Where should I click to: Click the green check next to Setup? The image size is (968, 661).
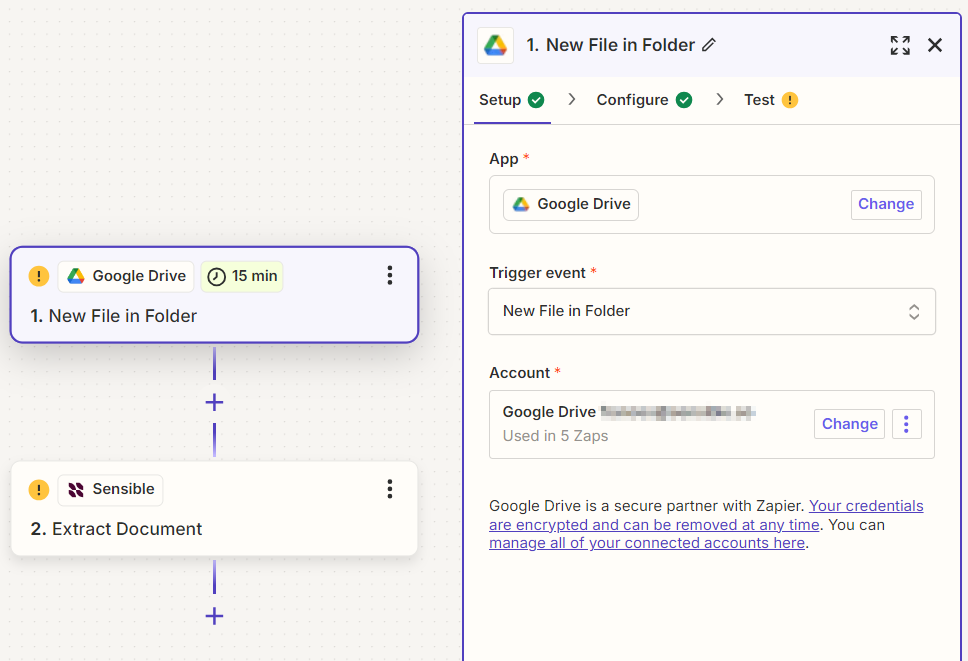536,100
